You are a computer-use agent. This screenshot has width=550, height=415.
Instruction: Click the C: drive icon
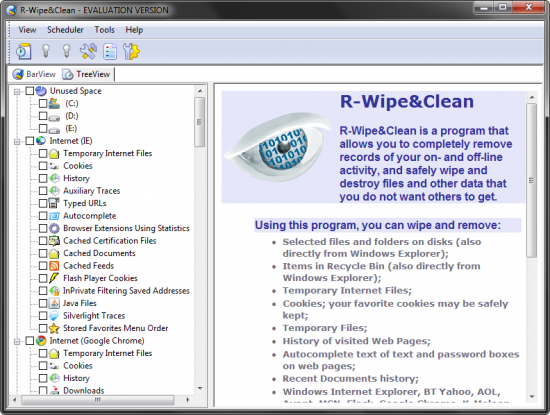pyautogui.click(x=54, y=103)
